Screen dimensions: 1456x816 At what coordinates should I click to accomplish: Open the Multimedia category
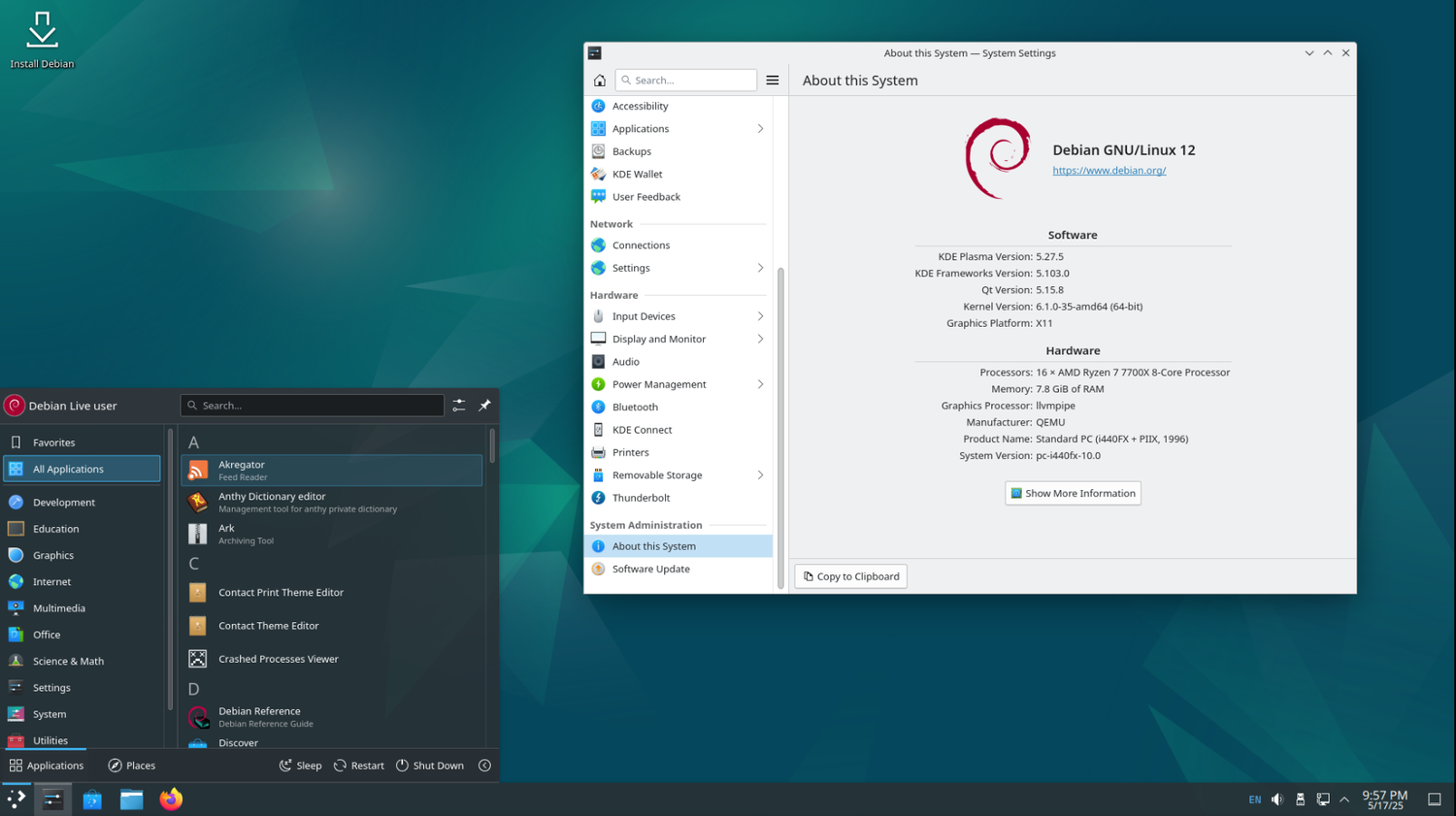click(83, 608)
